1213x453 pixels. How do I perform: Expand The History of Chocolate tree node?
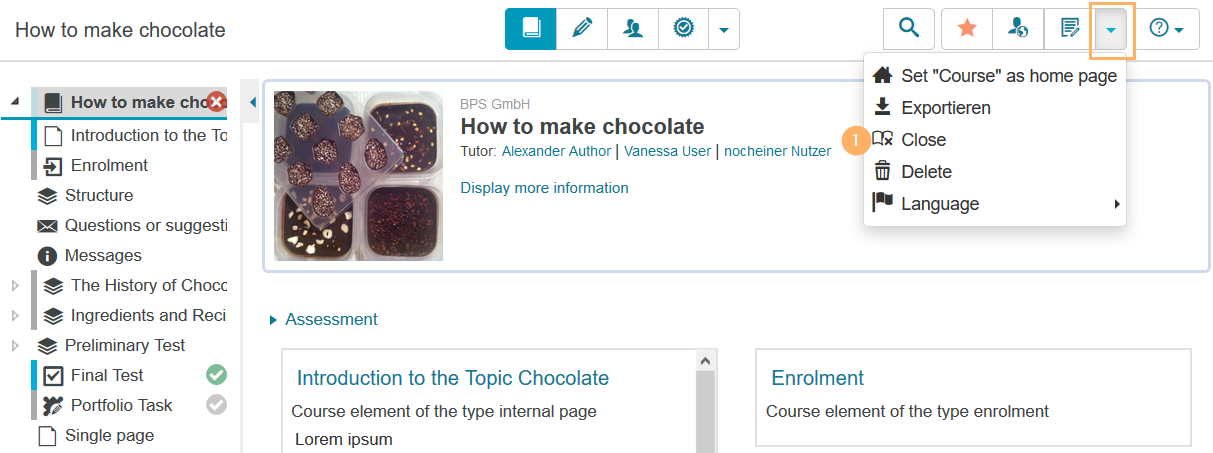pos(15,286)
